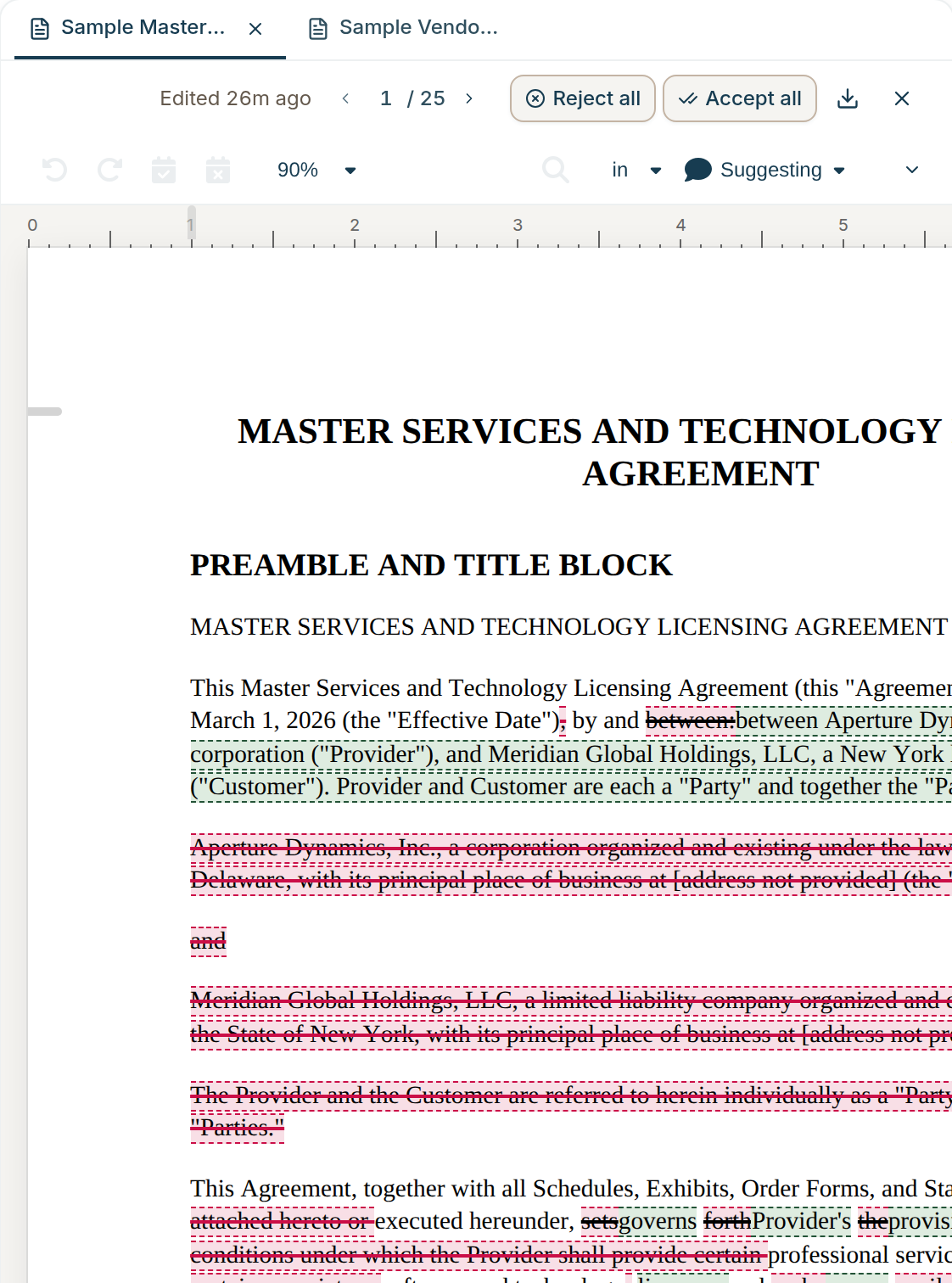
Task: Click the inserted text 'Provider's'
Action: [x=801, y=1221]
